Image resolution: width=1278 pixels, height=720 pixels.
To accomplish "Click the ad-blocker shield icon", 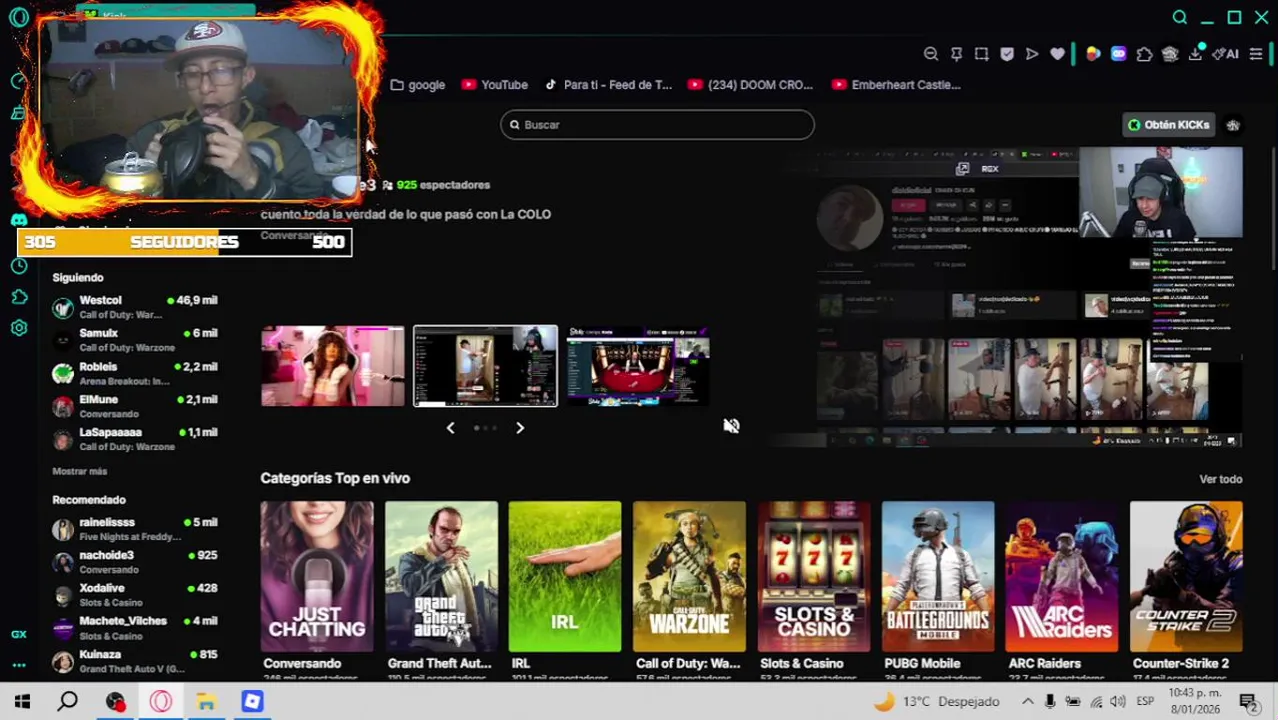I will (1007, 54).
